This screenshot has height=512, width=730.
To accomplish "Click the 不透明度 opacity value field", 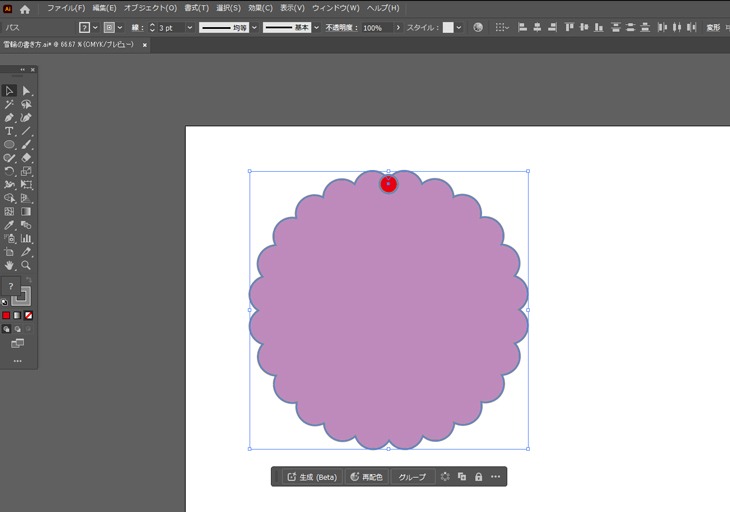I will (375, 28).
